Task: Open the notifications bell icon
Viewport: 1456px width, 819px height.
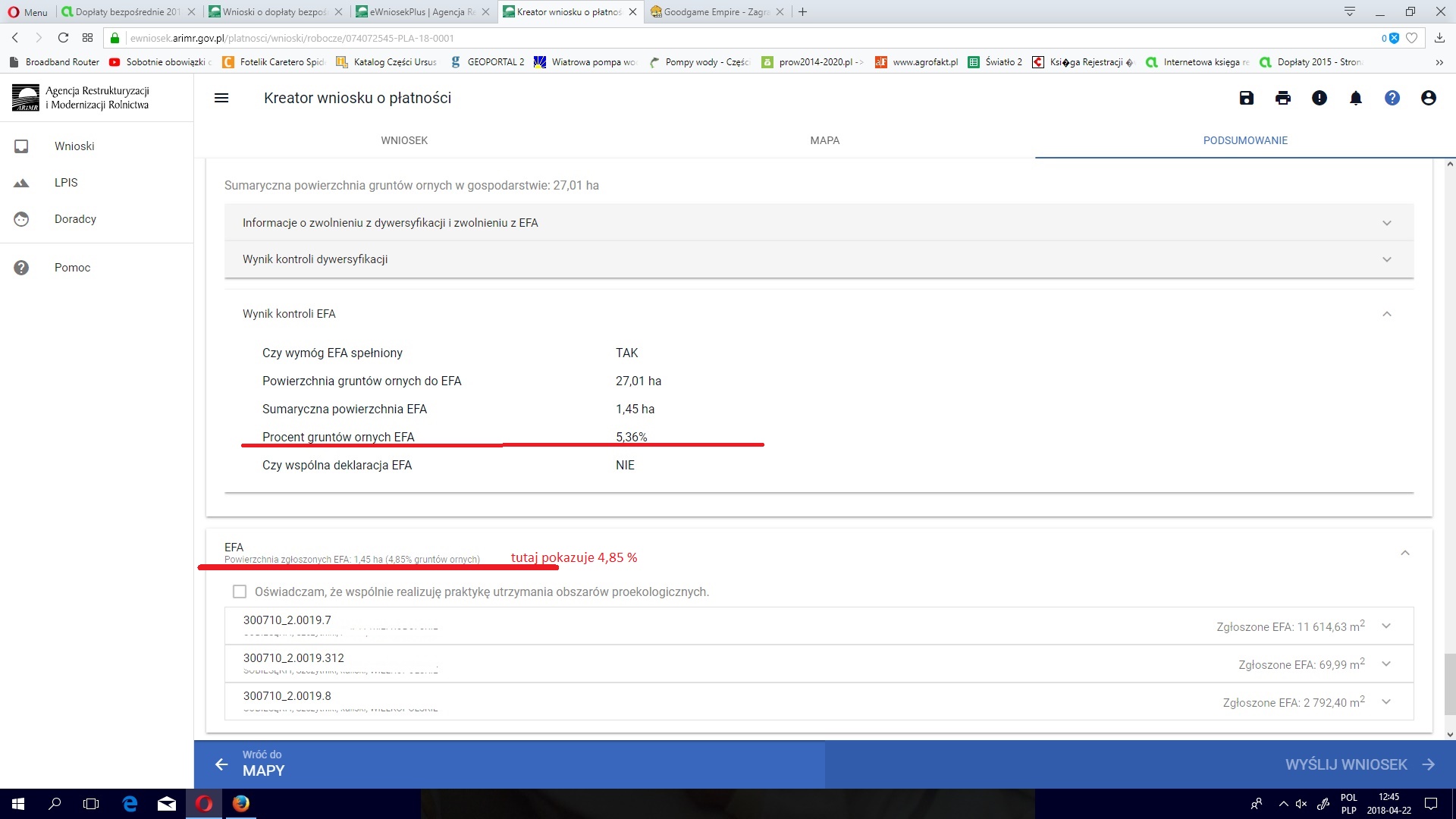Action: 1356,98
